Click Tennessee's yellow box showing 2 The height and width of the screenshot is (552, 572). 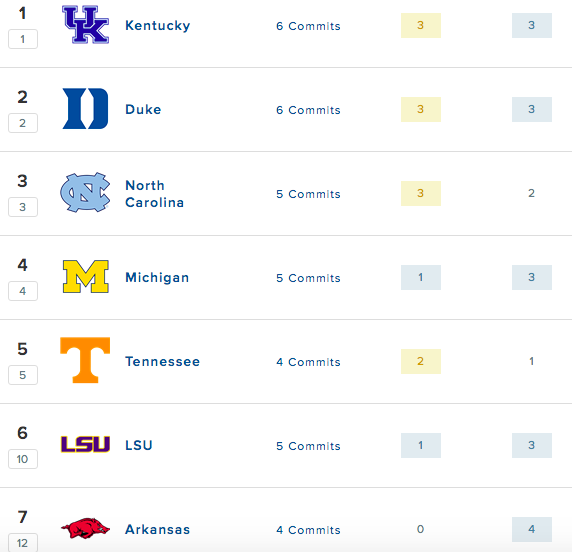pyautogui.click(x=421, y=362)
